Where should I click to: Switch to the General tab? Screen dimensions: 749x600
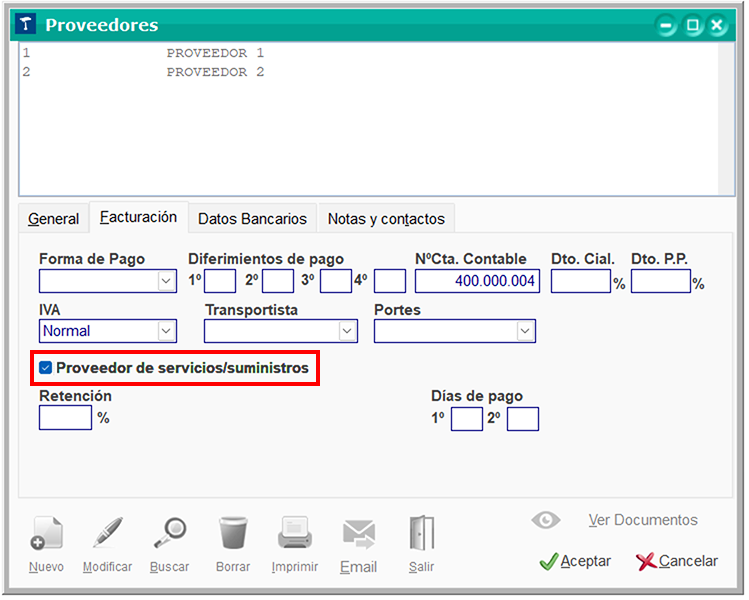click(54, 218)
